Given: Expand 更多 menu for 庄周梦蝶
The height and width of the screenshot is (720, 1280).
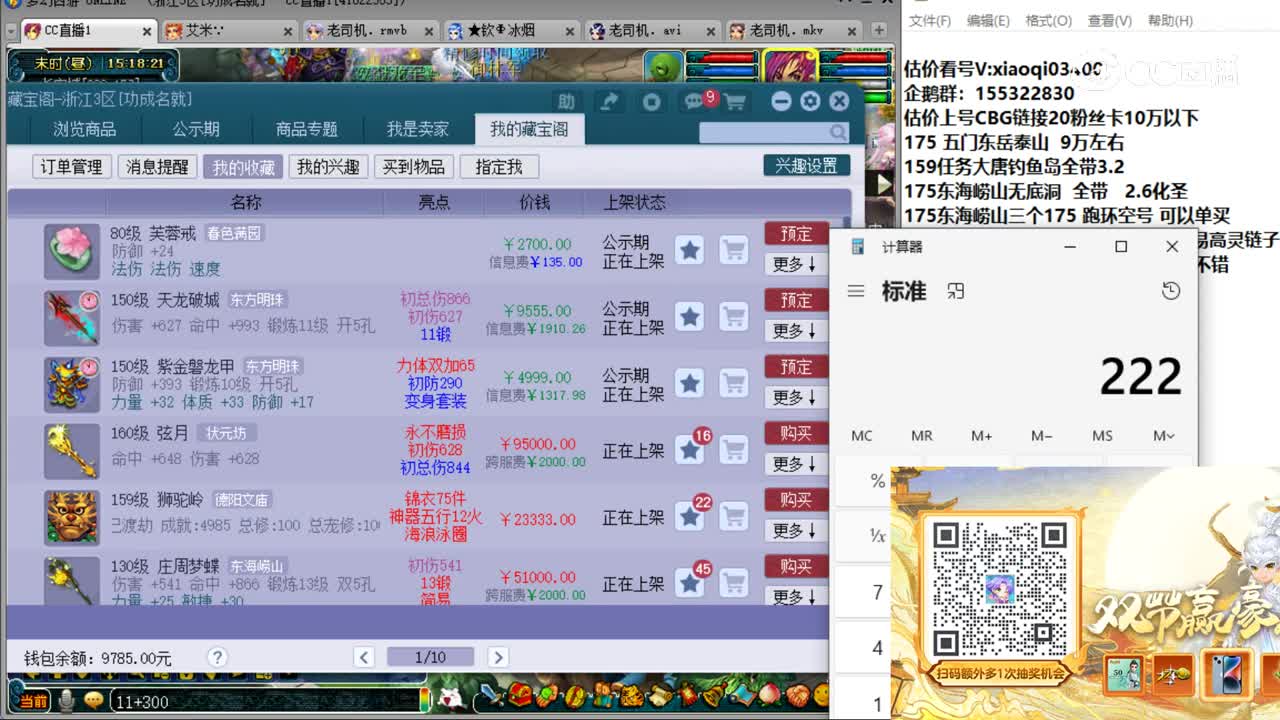Looking at the screenshot, I should point(795,596).
